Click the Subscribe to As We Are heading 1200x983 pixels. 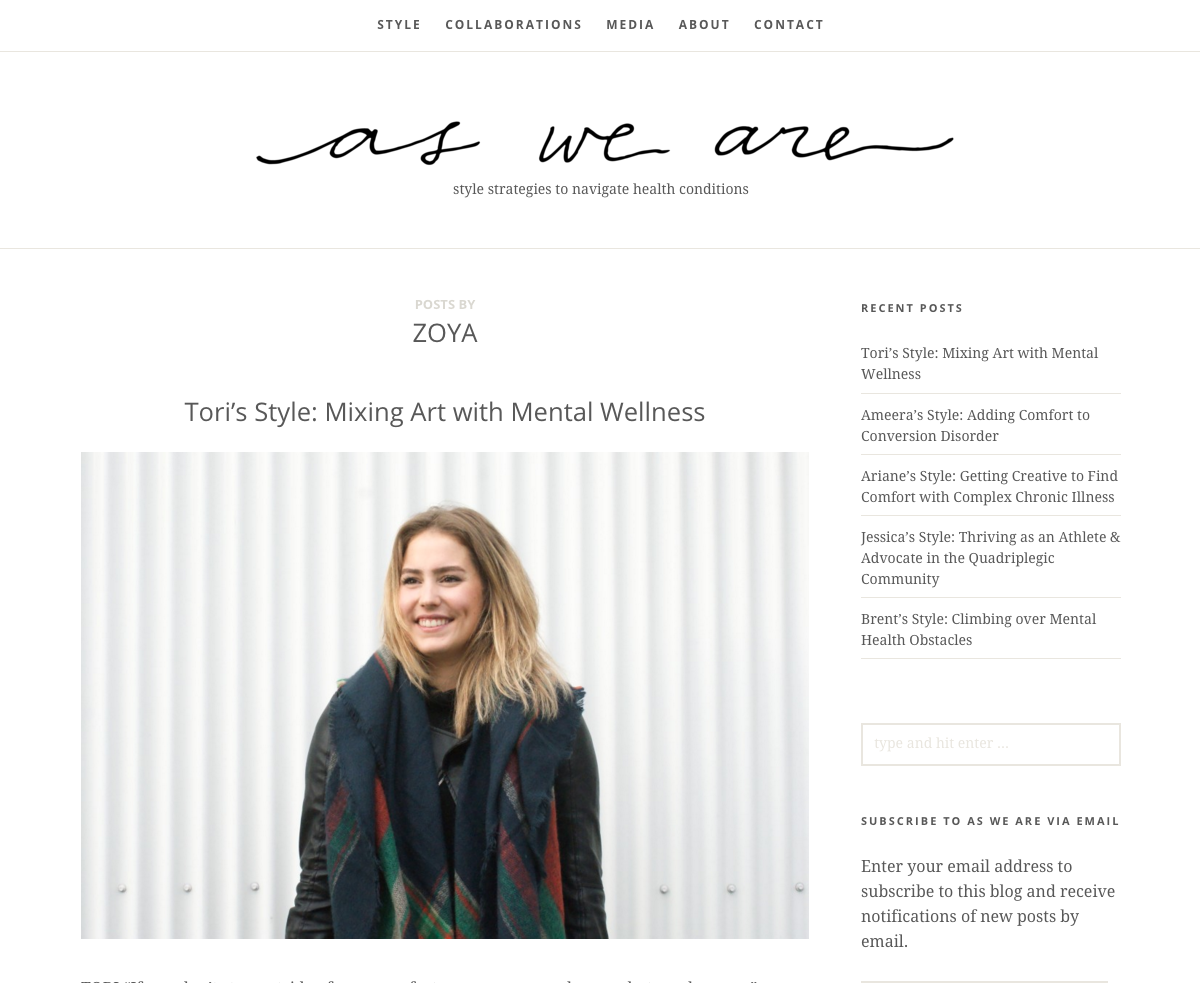point(990,821)
